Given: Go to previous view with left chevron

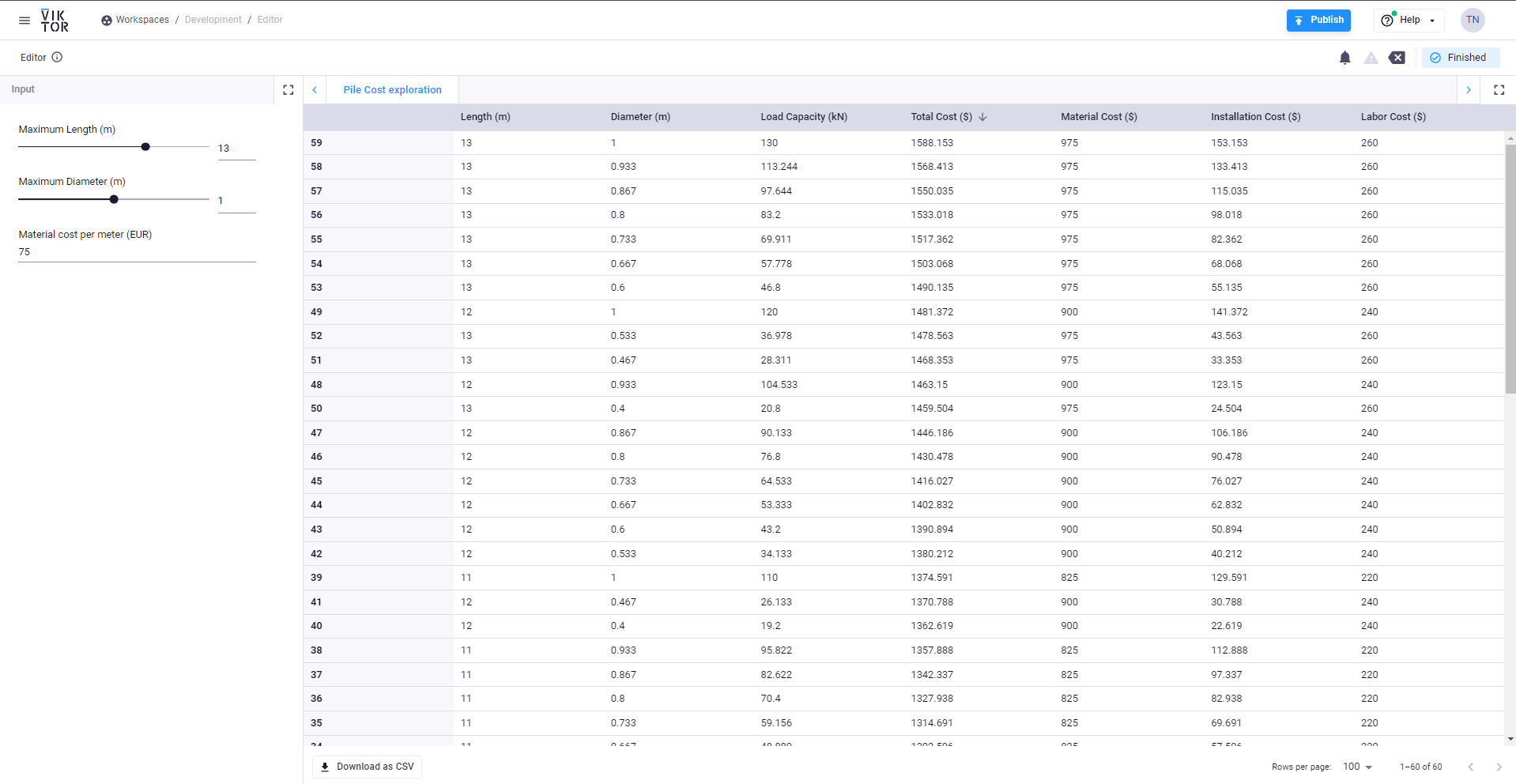Looking at the screenshot, I should [315, 90].
